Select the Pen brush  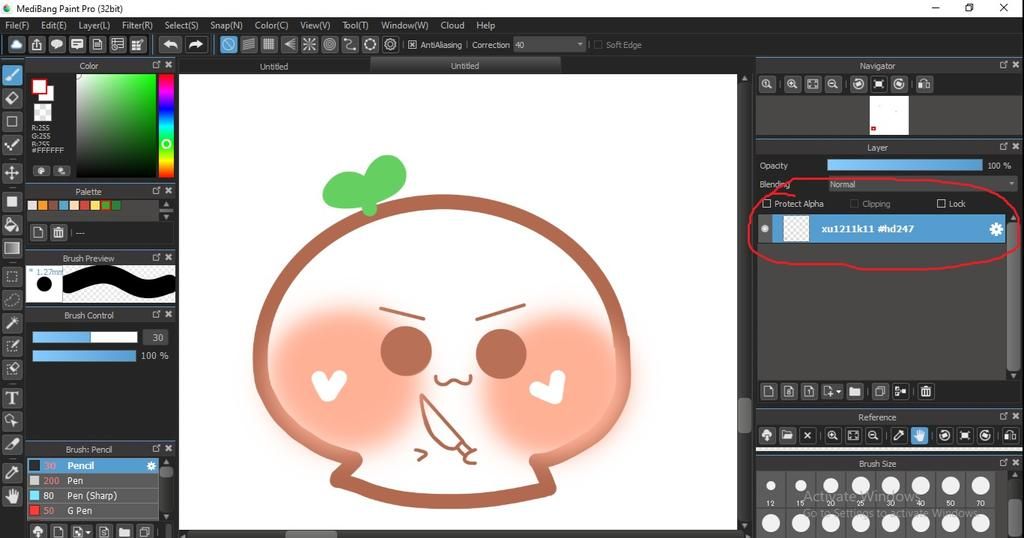click(x=93, y=481)
